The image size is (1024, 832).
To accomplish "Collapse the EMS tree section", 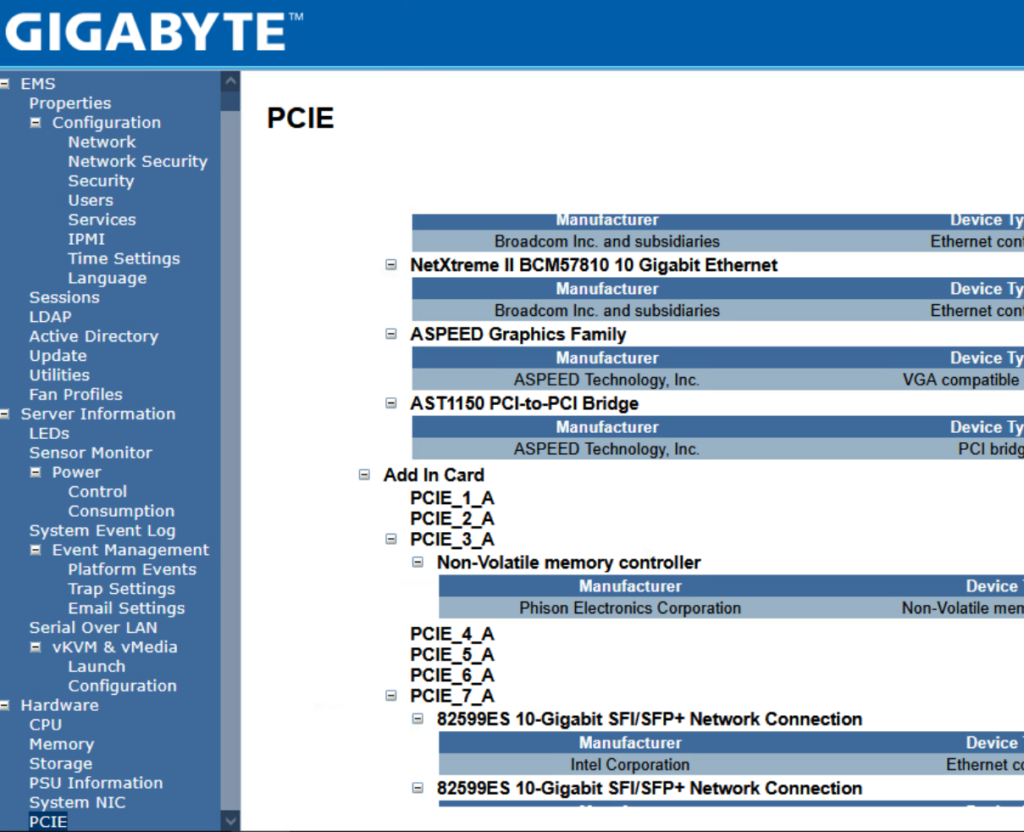I will pyautogui.click(x=5, y=84).
